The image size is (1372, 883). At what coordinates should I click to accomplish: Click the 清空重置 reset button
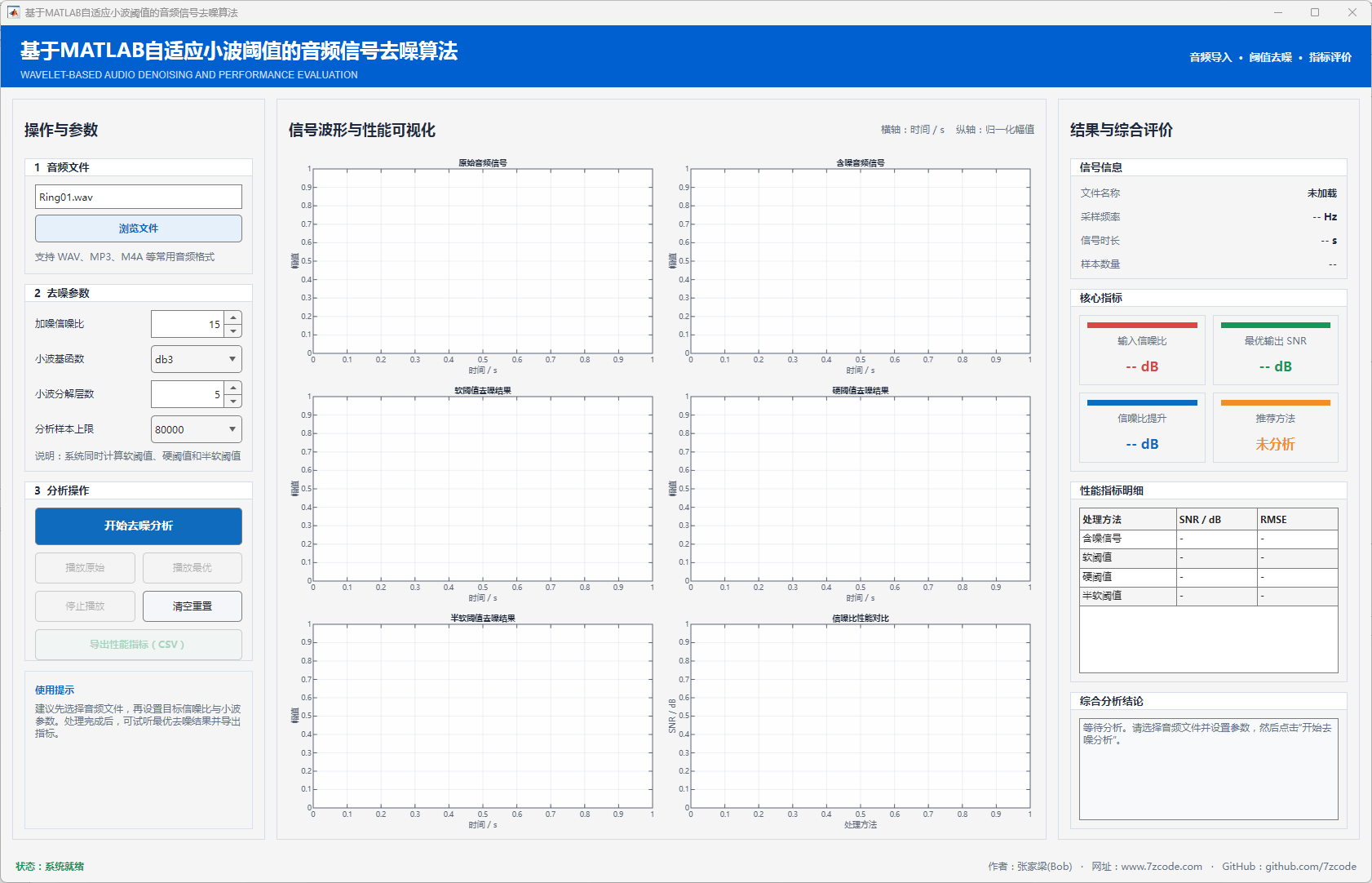(193, 606)
